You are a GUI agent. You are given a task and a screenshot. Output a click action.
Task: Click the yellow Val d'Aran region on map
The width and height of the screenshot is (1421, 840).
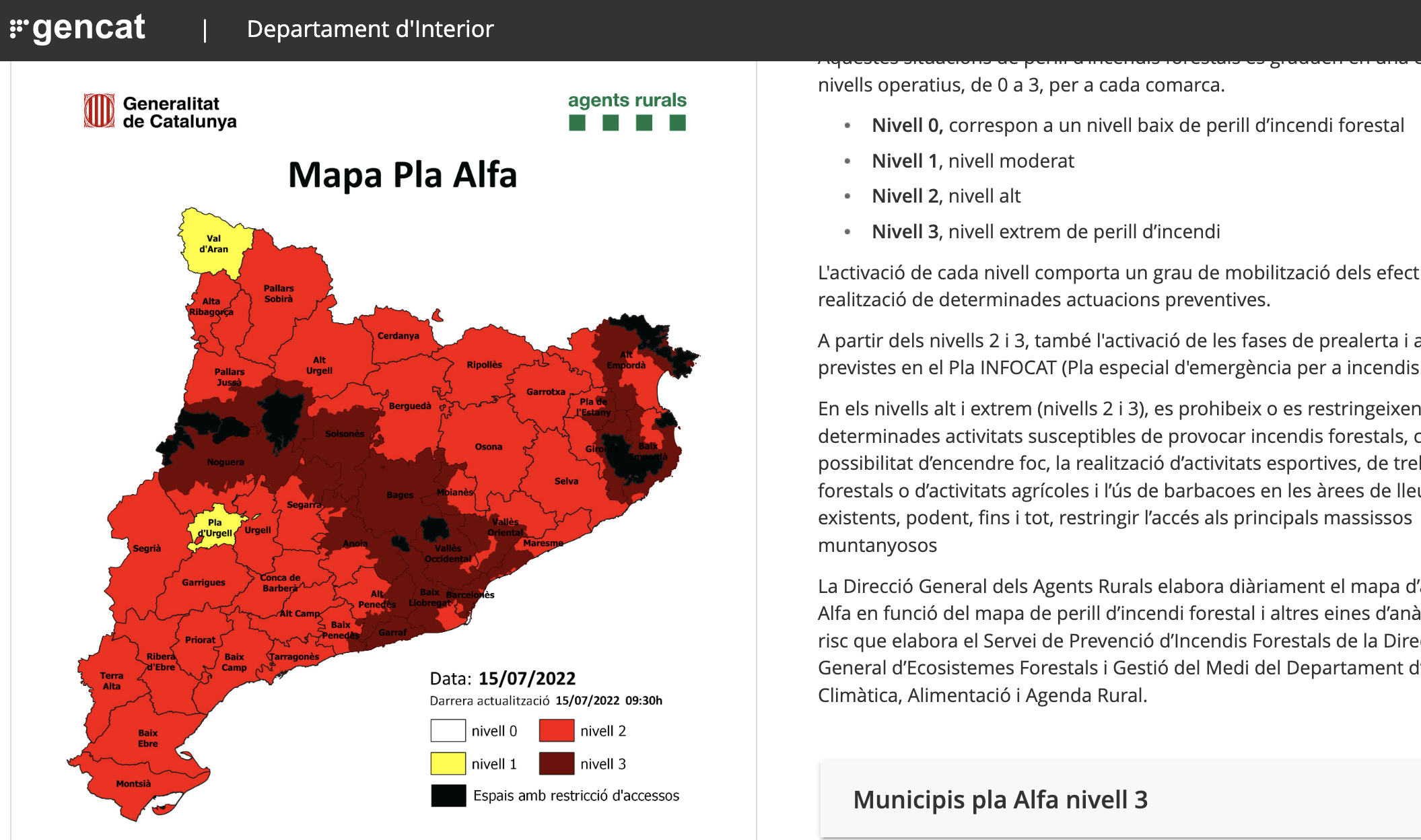pos(213,244)
